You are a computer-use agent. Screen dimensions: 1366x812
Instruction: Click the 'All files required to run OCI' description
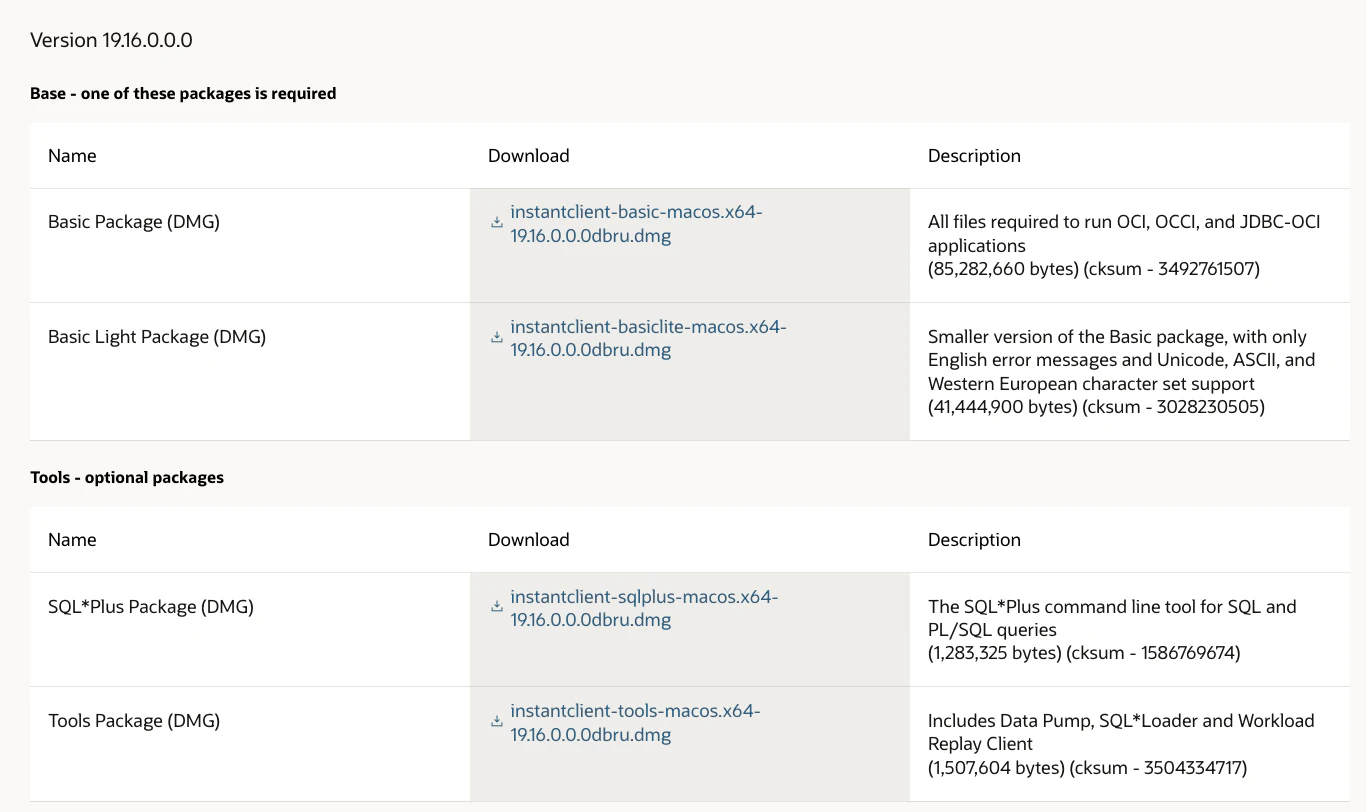pos(1124,245)
